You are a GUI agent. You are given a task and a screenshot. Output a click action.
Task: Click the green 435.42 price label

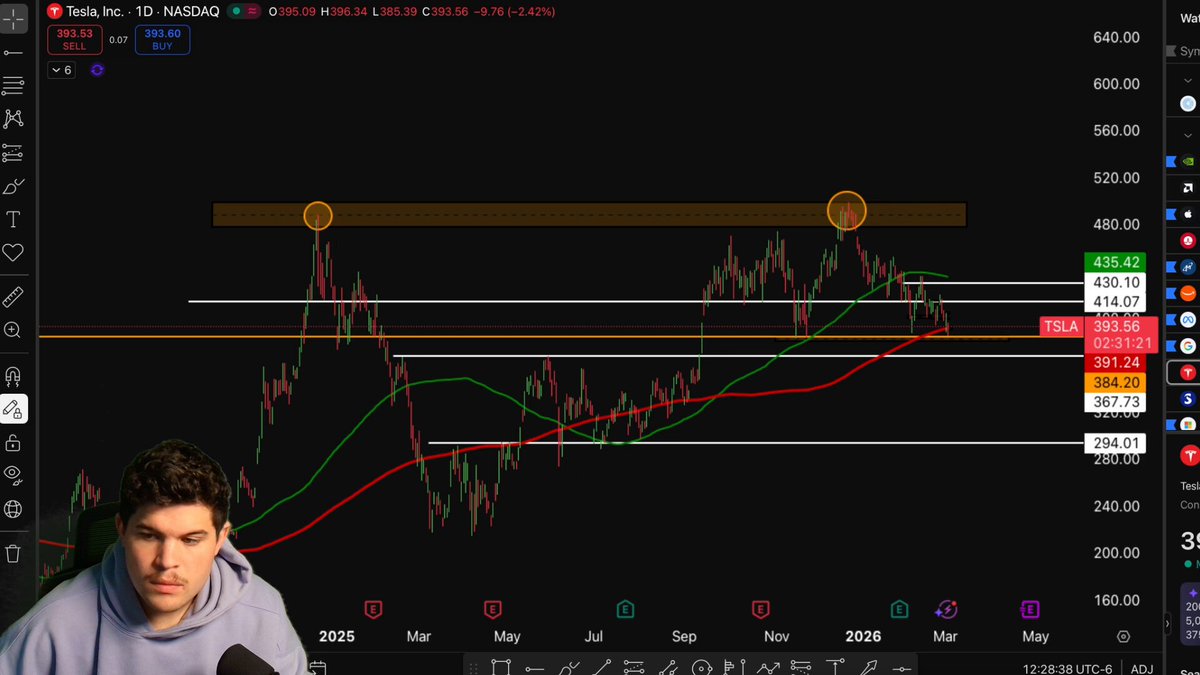1116,262
